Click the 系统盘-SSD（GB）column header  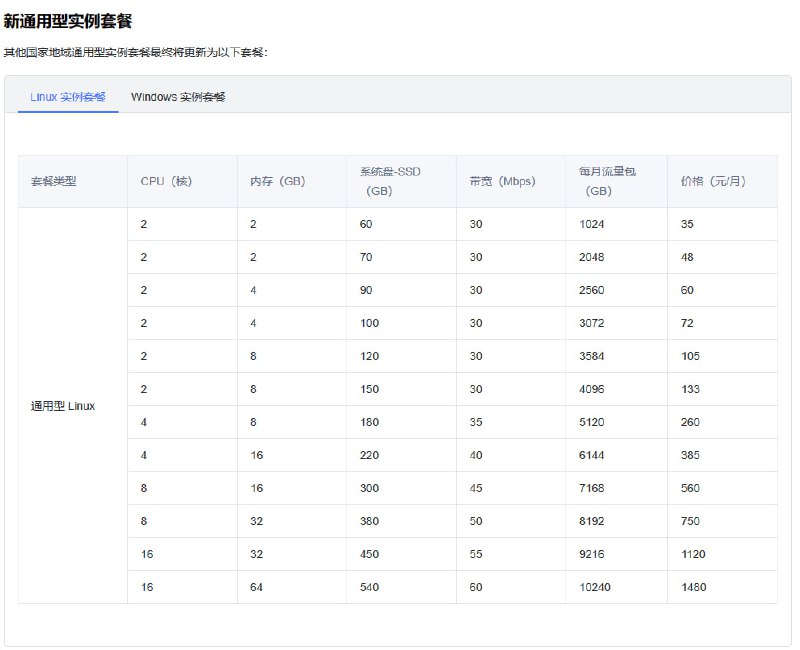tap(391, 181)
